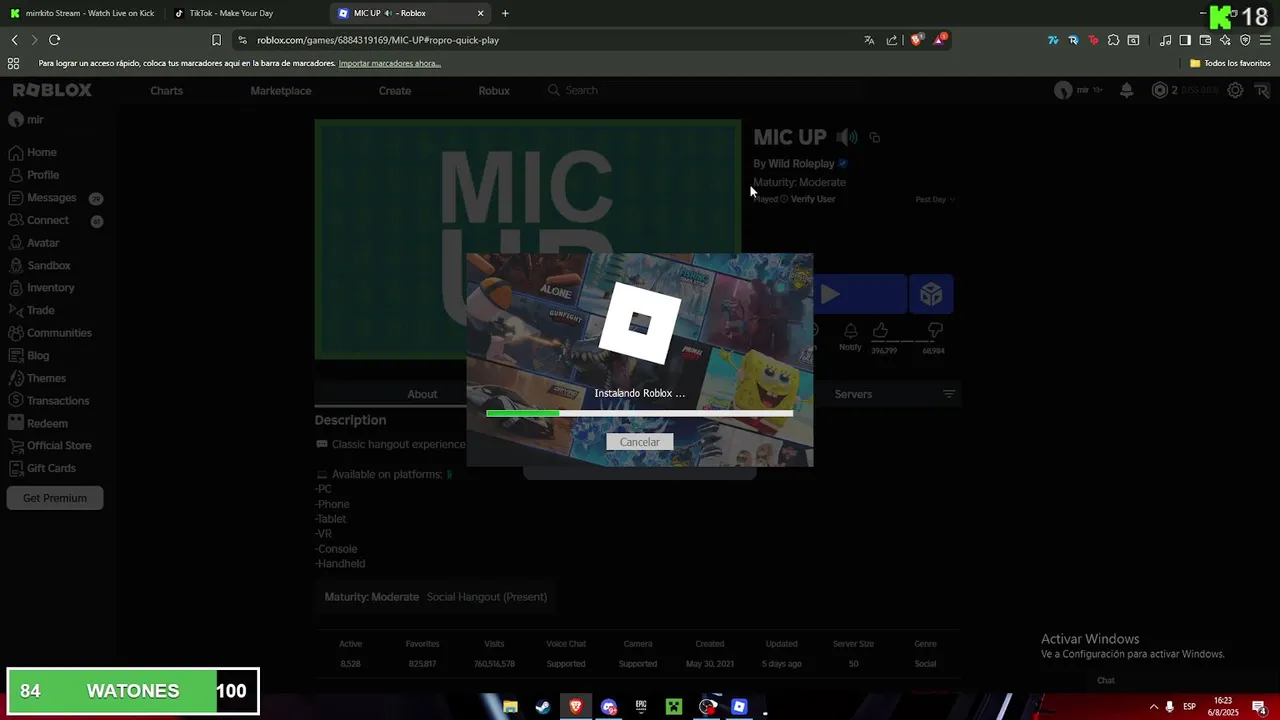Image resolution: width=1280 pixels, height=720 pixels.
Task: Click the Get Premium button
Action: tap(55, 498)
